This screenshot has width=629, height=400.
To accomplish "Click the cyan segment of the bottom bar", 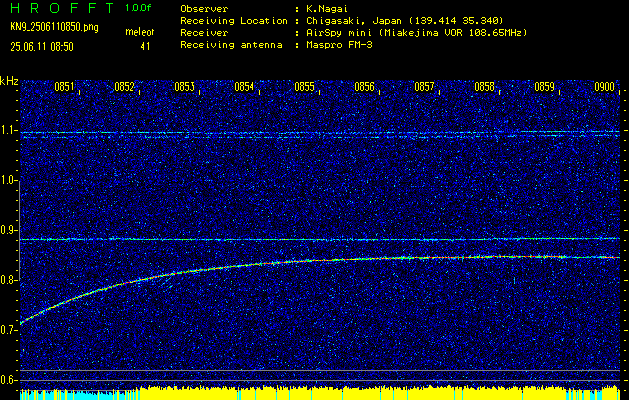I will click(x=79, y=395).
